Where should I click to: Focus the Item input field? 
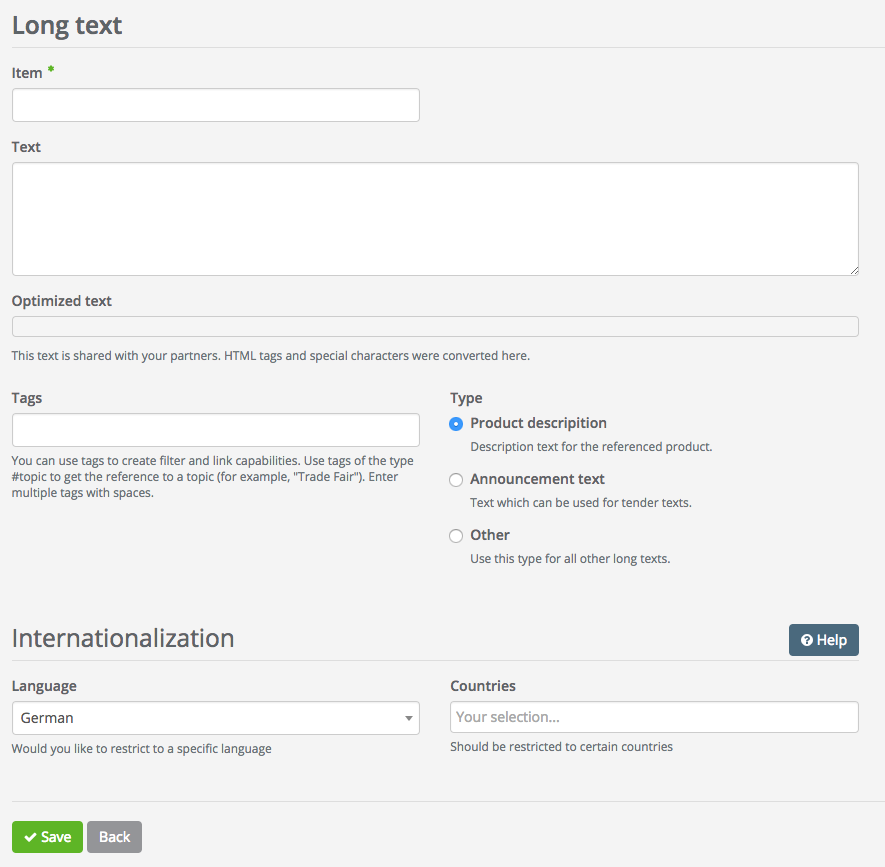point(215,105)
